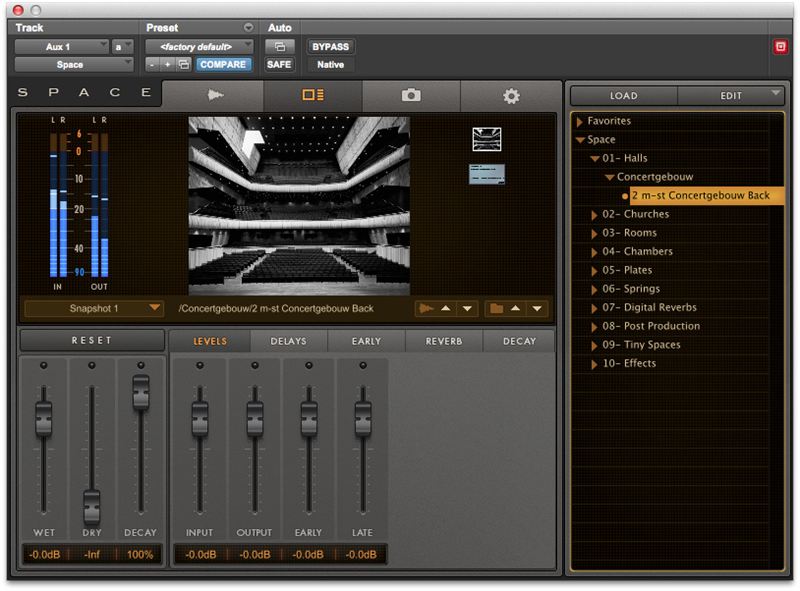
Task: Select the previous preset minus icon
Action: (x=152, y=64)
